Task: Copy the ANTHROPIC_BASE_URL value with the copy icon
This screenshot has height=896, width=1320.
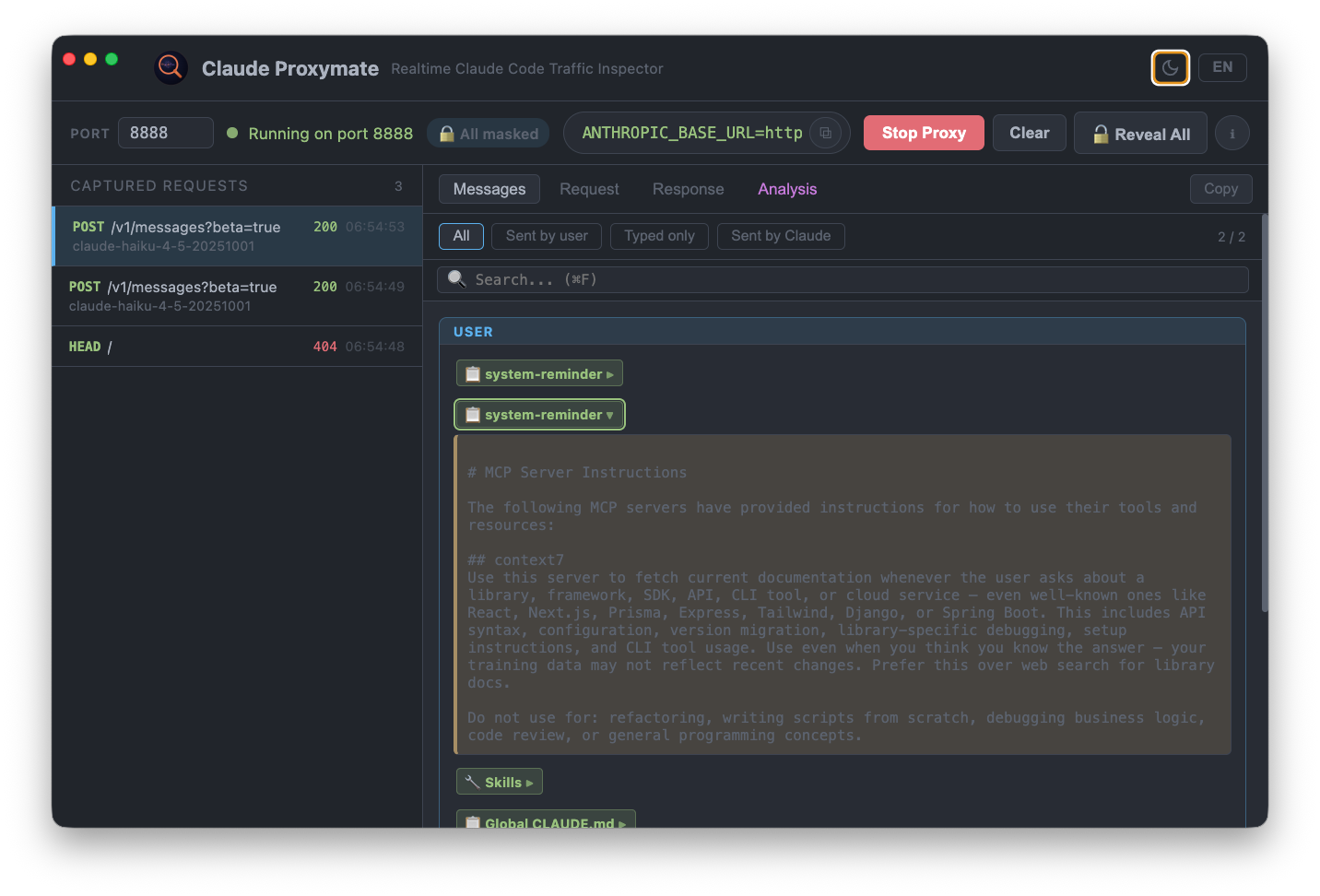Action: [x=826, y=133]
